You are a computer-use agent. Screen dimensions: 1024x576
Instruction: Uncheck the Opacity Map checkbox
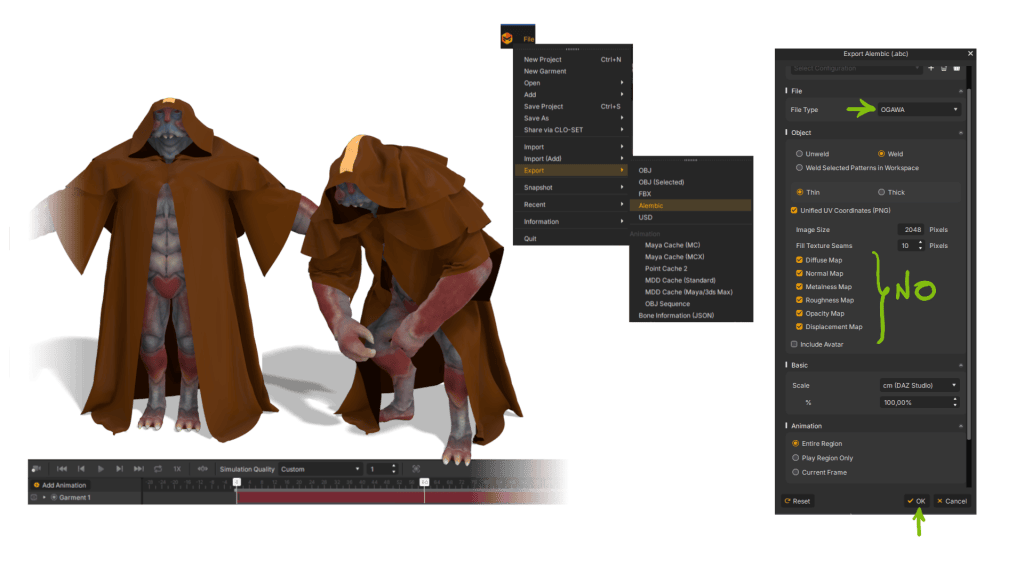tap(799, 313)
